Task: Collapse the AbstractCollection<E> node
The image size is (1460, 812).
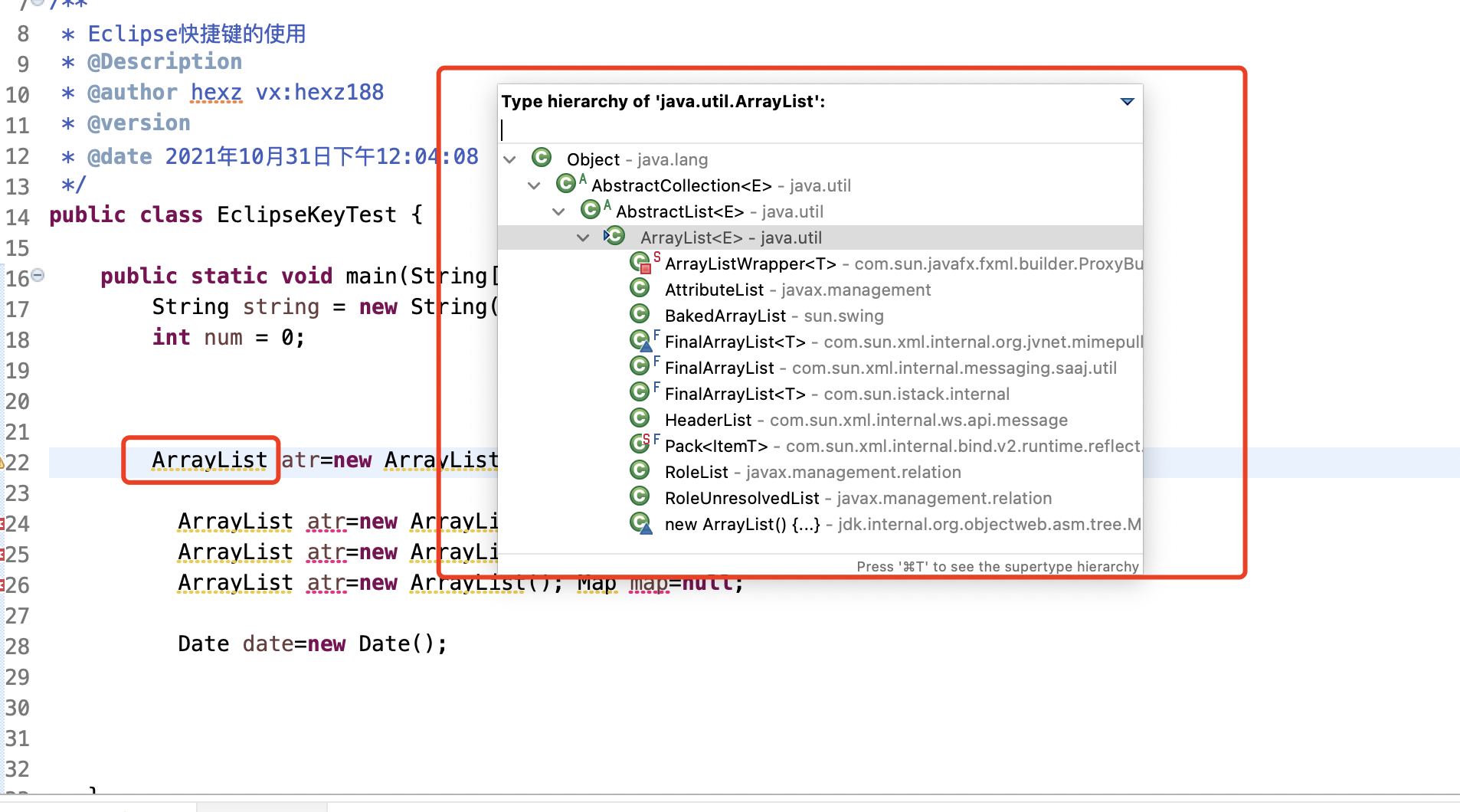Action: point(535,185)
